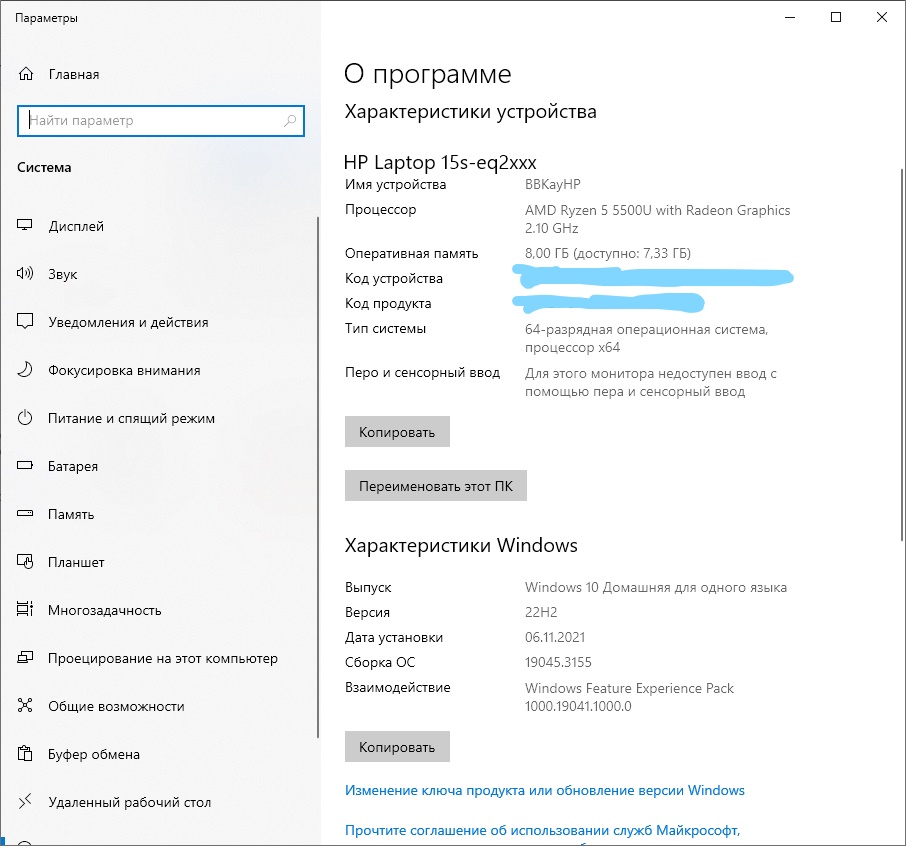Click the Windows 10 Домашняя edition value
Viewport: 906px width, 846px height.
[x=656, y=587]
